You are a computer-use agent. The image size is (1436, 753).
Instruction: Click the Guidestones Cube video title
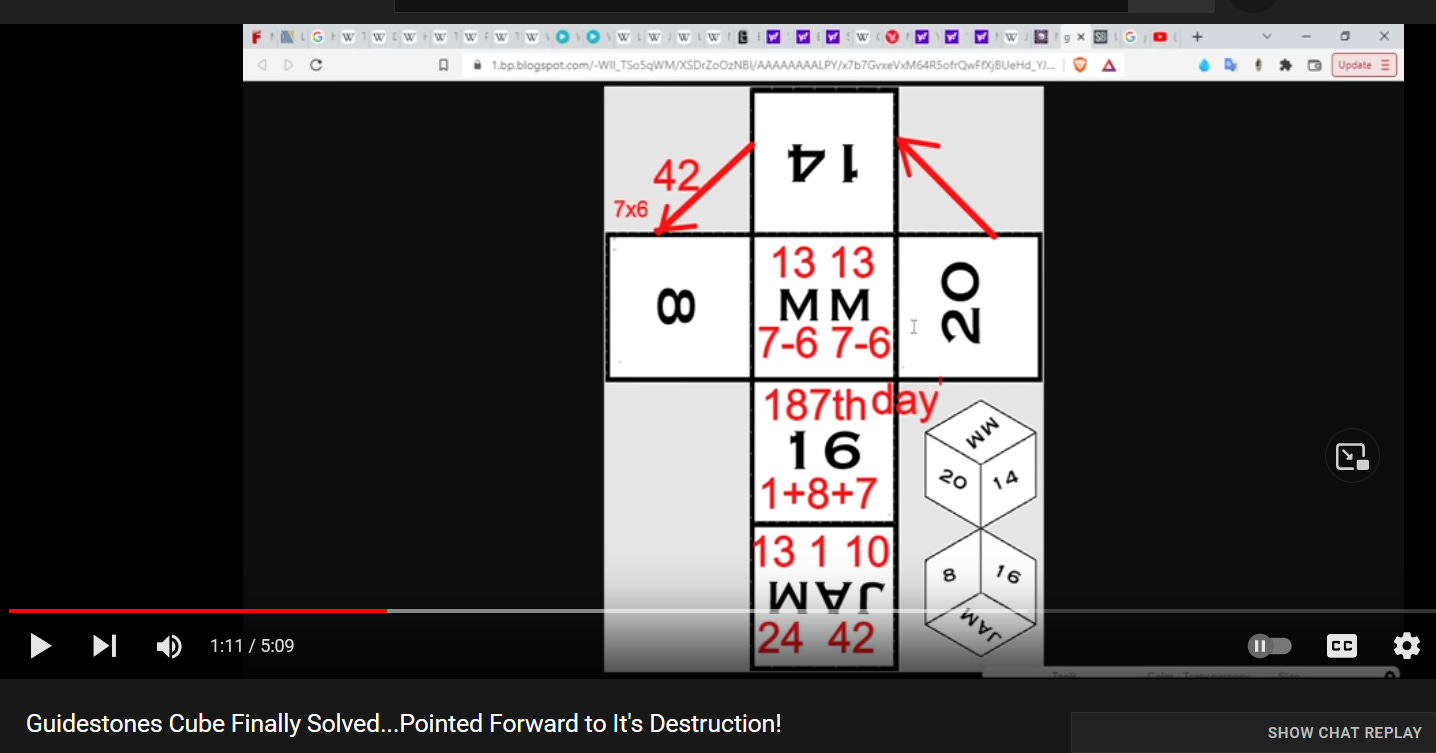[x=404, y=724]
